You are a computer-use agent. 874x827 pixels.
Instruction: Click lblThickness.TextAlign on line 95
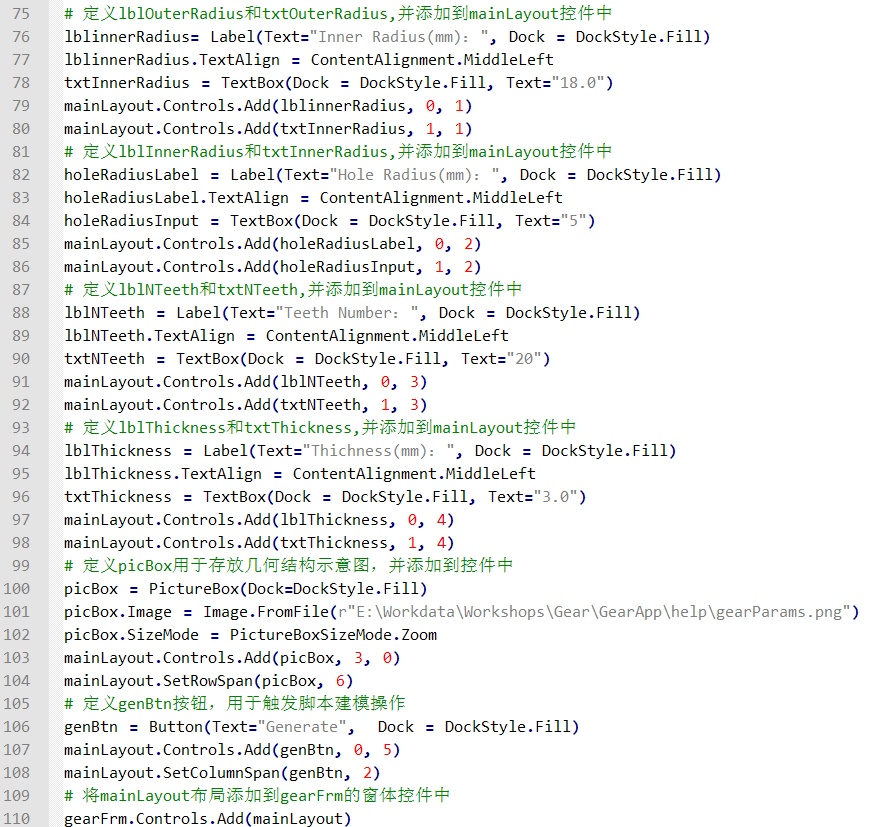pyautogui.click(x=163, y=474)
